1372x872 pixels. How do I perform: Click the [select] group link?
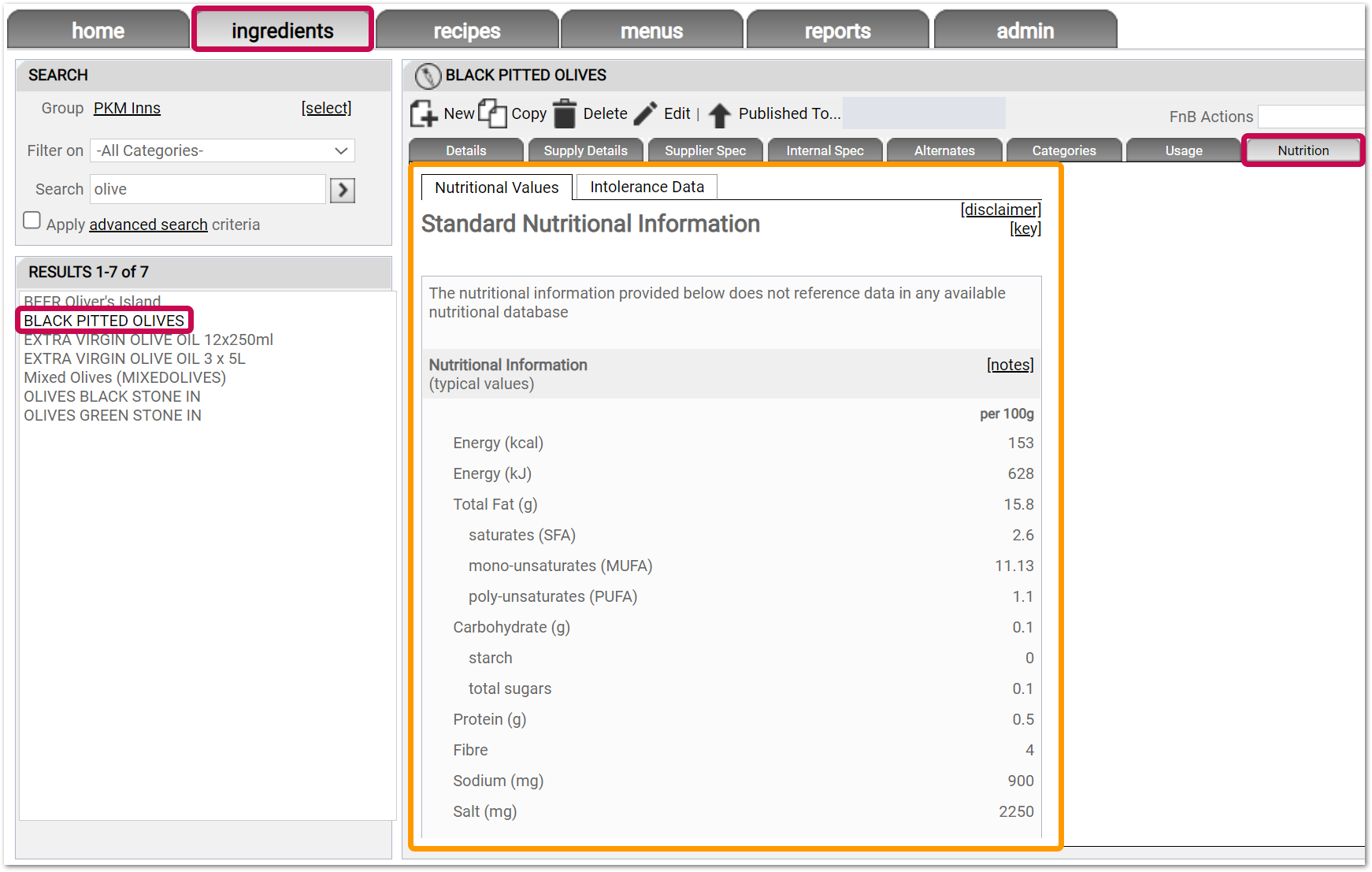(x=326, y=108)
